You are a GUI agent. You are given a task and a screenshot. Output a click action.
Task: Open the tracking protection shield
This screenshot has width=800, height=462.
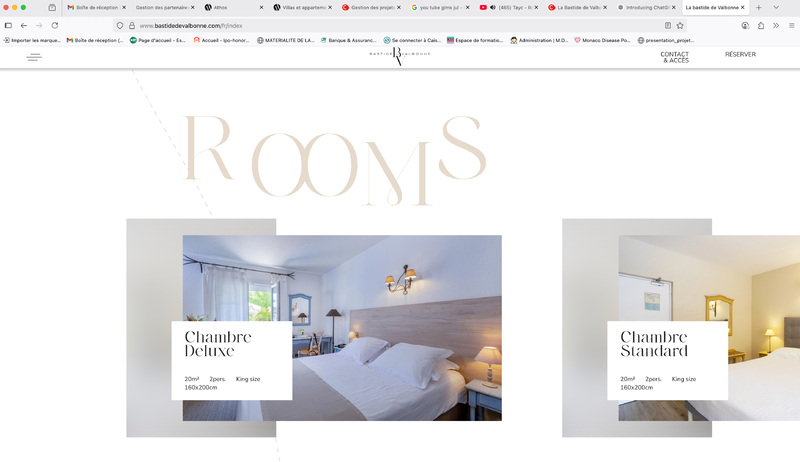click(x=120, y=25)
